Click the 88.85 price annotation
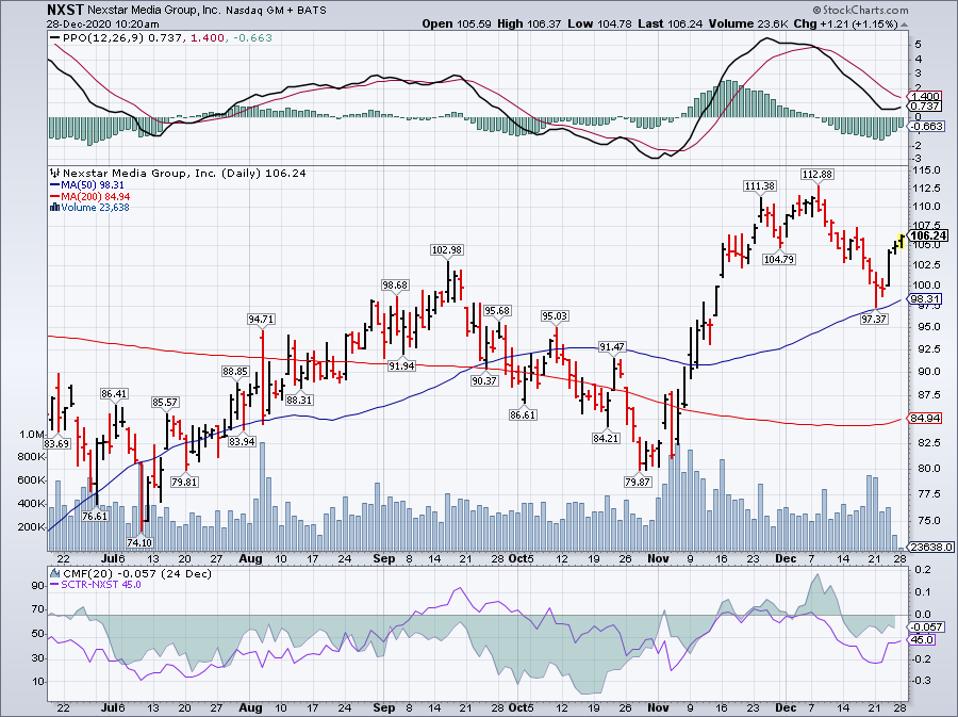This screenshot has width=958, height=717. [235, 371]
